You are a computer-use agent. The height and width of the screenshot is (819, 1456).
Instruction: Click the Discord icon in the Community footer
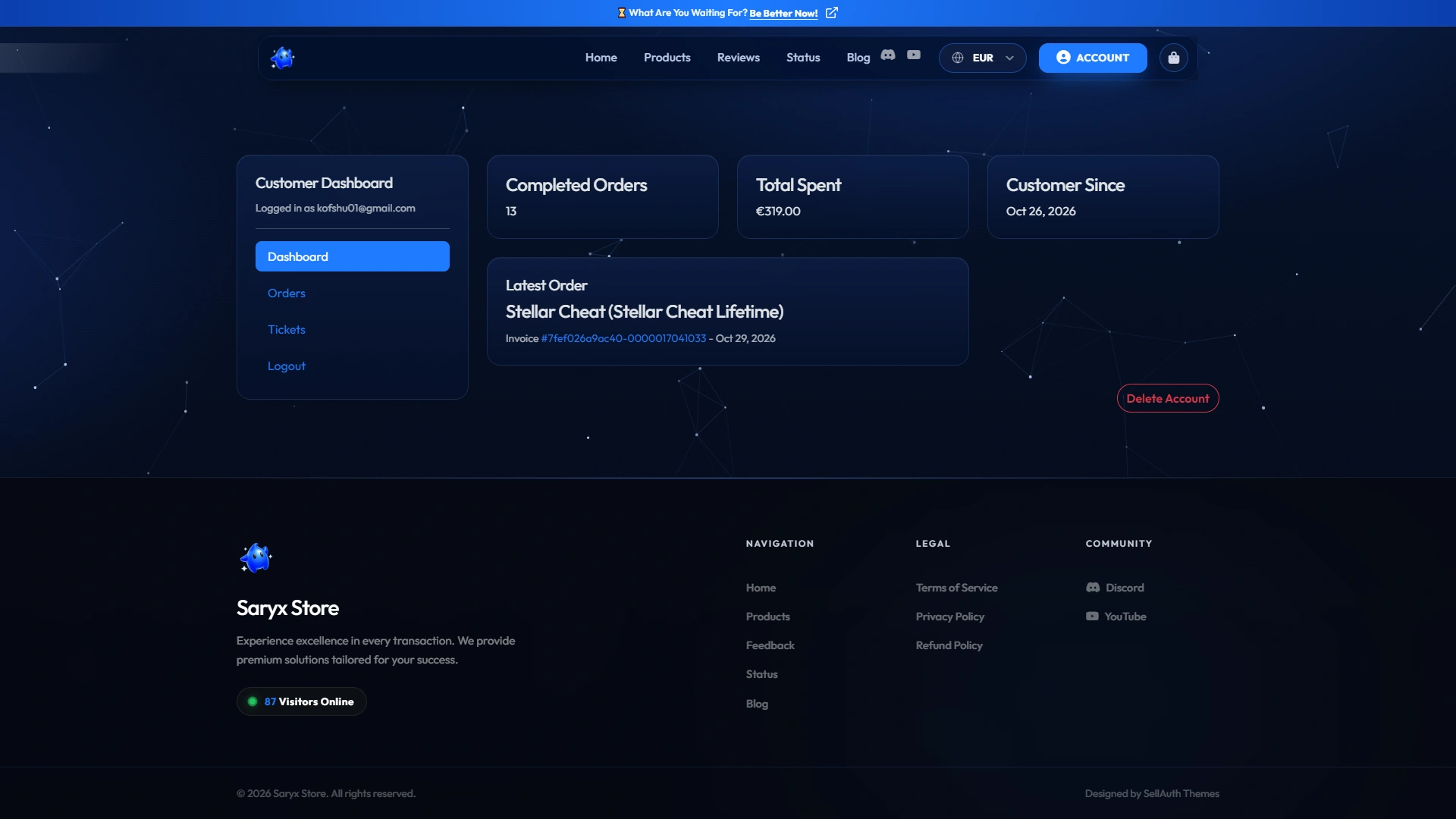[1093, 588]
